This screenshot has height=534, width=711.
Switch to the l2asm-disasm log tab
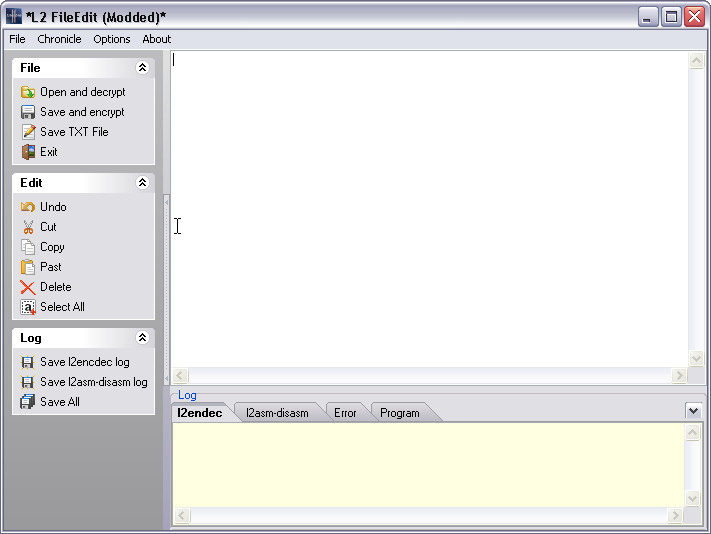click(x=277, y=413)
